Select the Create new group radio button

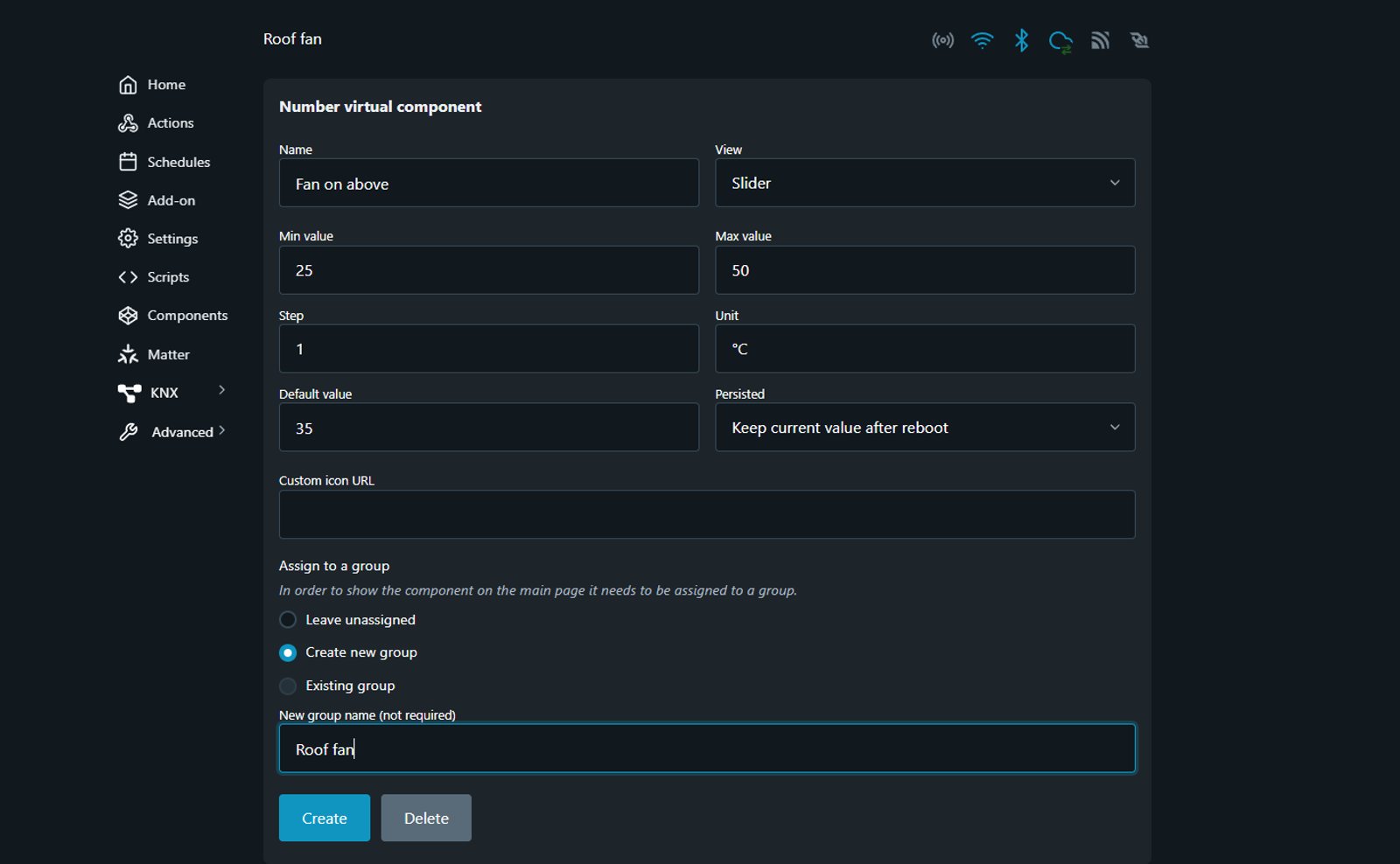(288, 653)
